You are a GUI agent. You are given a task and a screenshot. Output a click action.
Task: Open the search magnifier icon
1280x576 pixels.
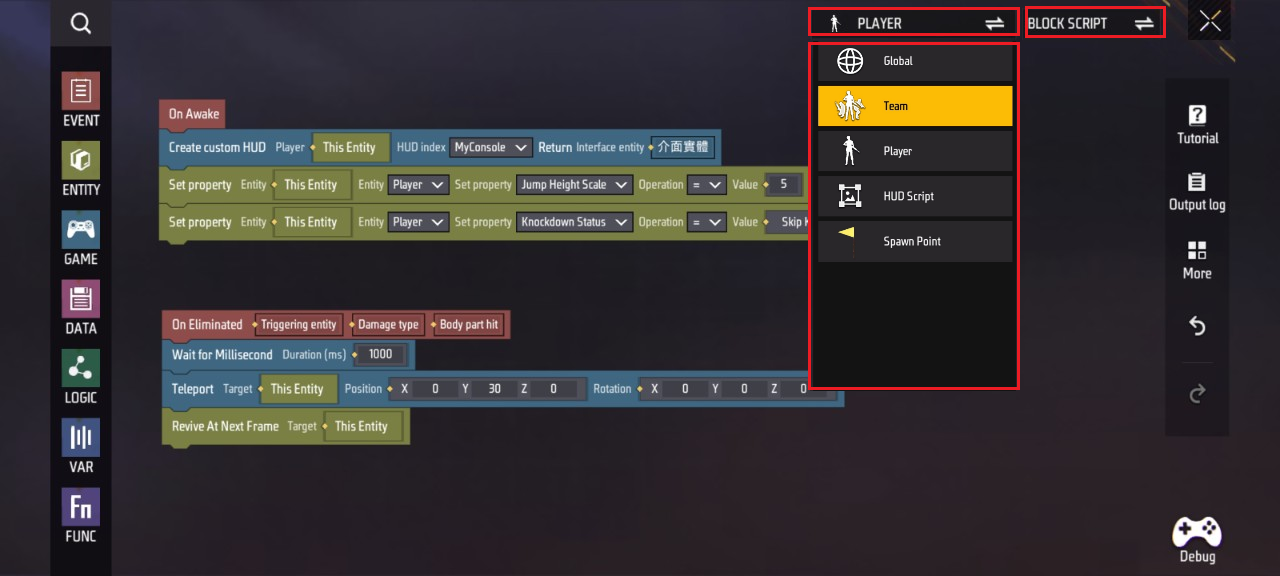click(81, 23)
